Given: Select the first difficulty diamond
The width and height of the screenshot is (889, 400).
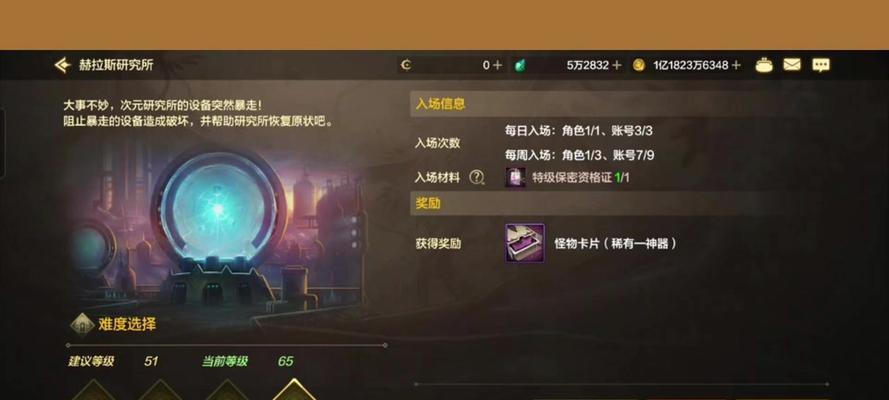Looking at the screenshot, I should pos(94,390).
